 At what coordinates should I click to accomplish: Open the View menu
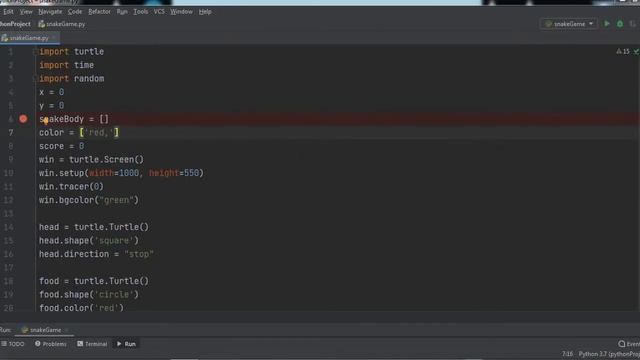[x=26, y=12]
